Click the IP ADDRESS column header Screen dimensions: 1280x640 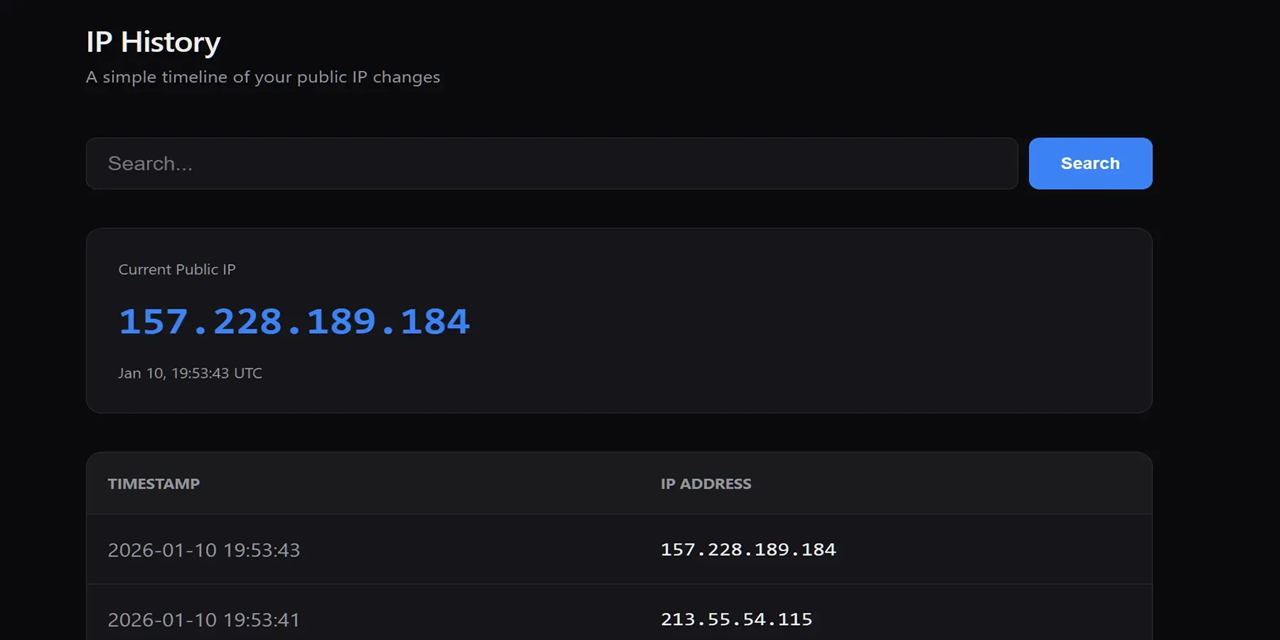point(706,484)
